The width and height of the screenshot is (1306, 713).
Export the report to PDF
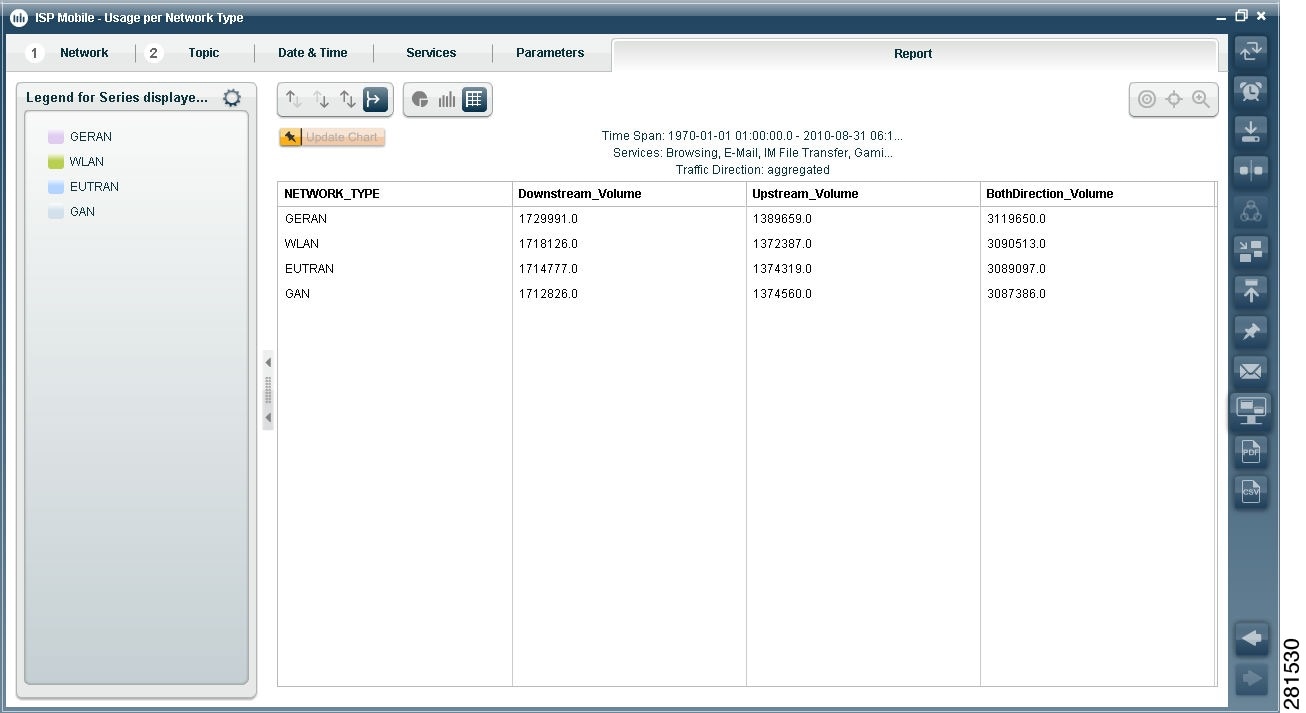(x=1251, y=451)
